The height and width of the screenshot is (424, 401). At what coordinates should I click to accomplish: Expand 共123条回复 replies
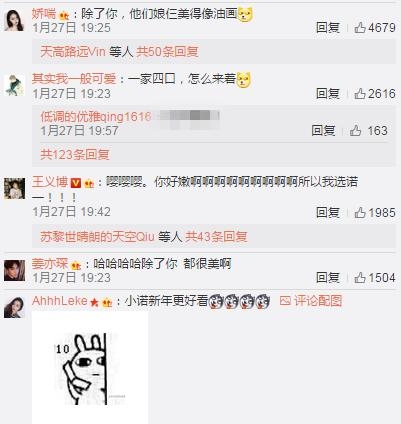[x=75, y=154]
